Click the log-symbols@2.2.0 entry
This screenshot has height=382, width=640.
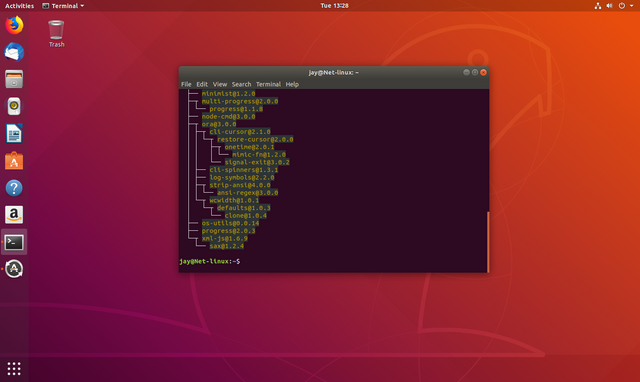[242, 178]
